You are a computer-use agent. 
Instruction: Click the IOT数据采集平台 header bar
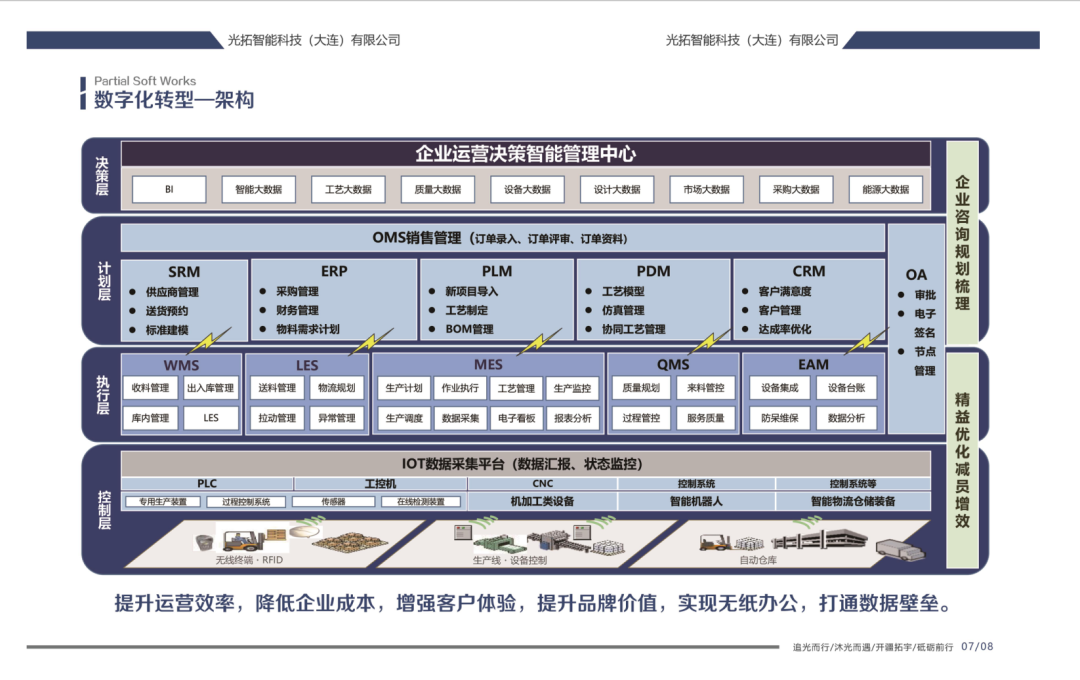tap(526, 464)
